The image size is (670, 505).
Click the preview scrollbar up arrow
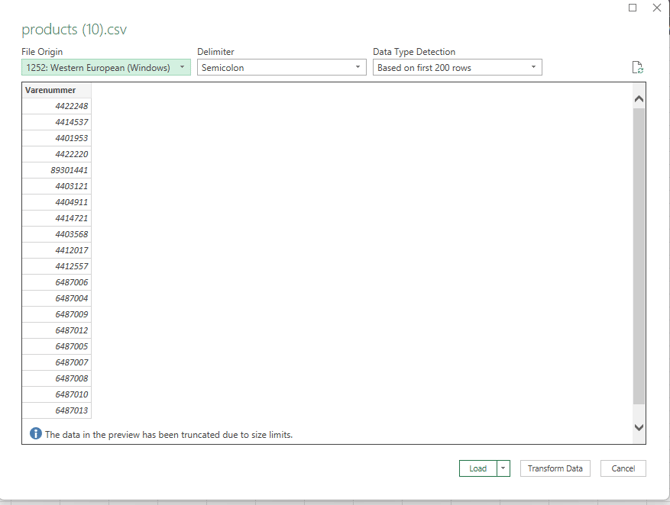pos(639,99)
